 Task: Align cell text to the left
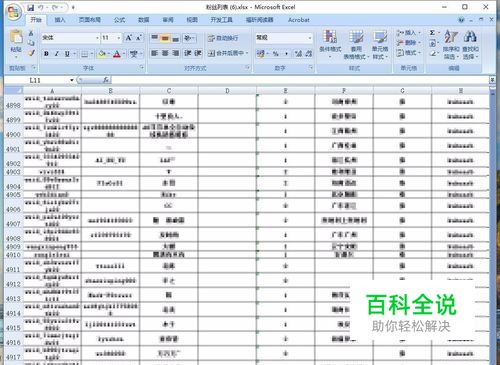click(154, 53)
